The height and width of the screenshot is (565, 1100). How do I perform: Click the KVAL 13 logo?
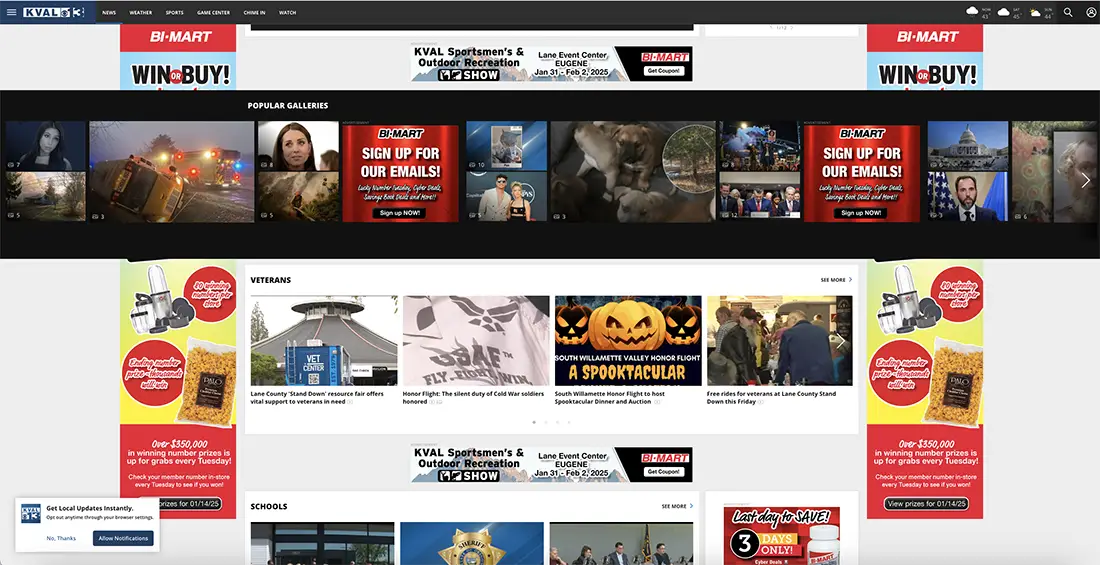(54, 12)
